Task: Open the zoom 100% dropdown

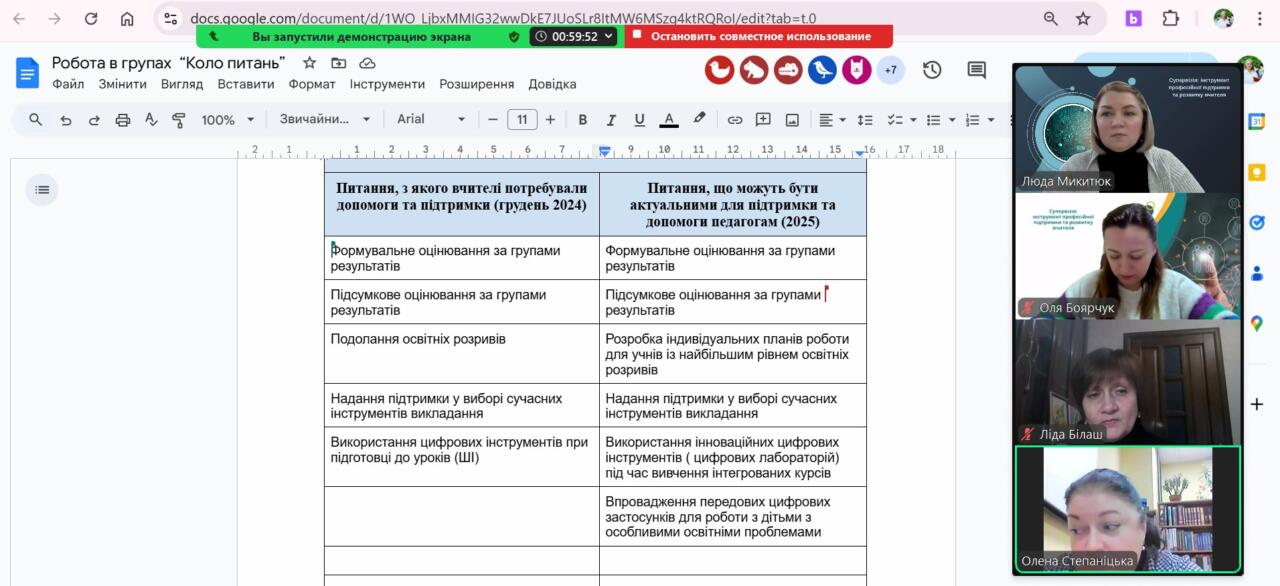Action: 228,120
